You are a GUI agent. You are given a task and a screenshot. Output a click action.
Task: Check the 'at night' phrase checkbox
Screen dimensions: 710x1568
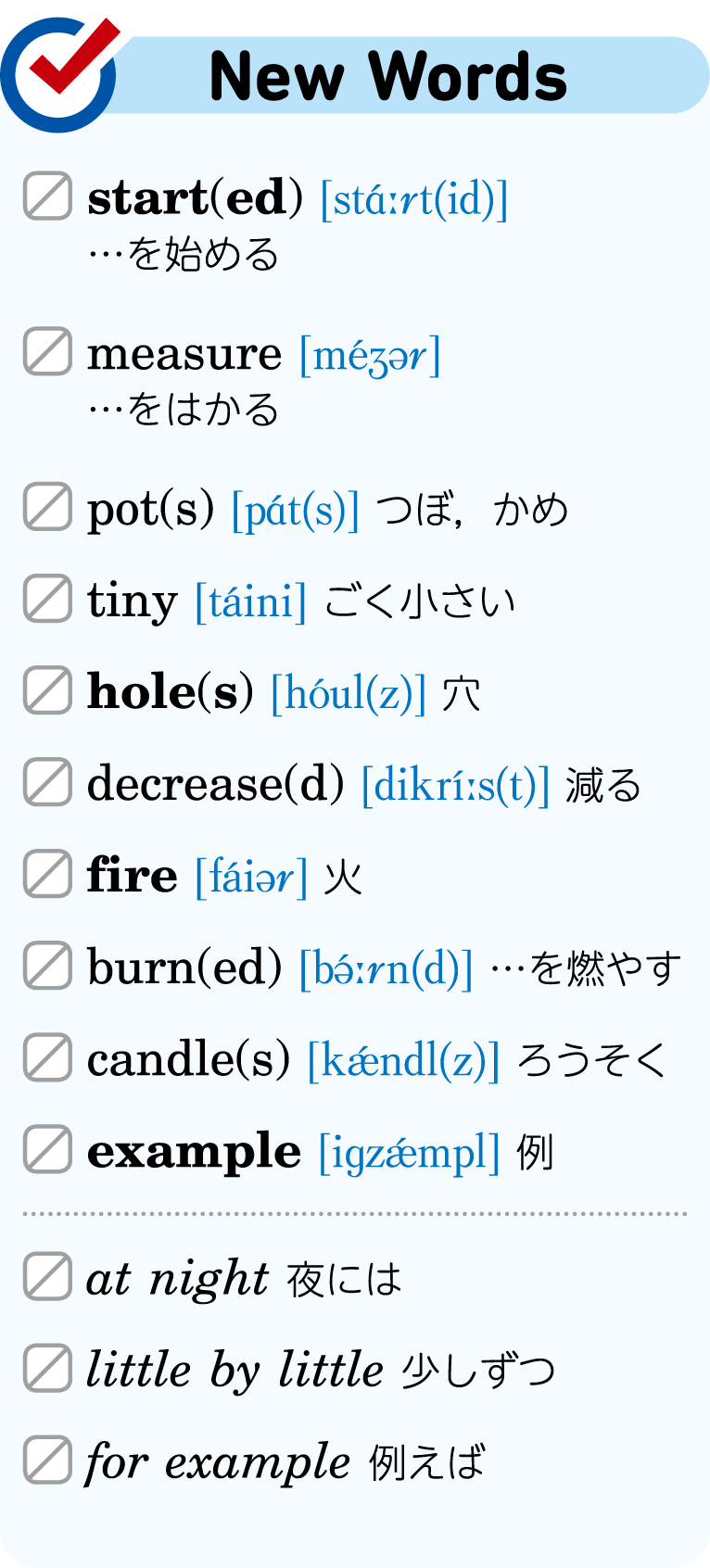click(x=47, y=1276)
